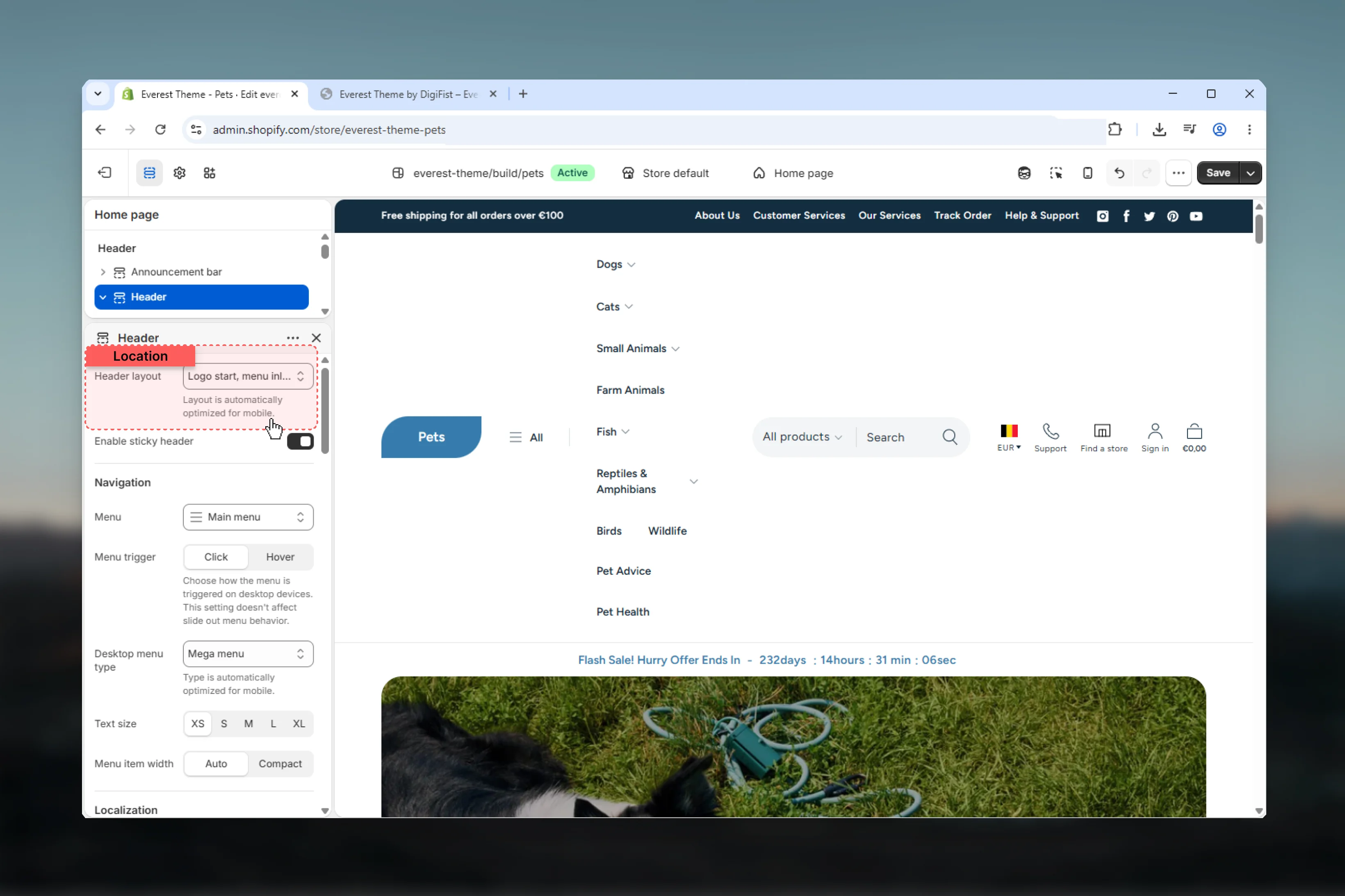1345x896 pixels.
Task: Open EUR currency selector
Action: tap(1009, 437)
